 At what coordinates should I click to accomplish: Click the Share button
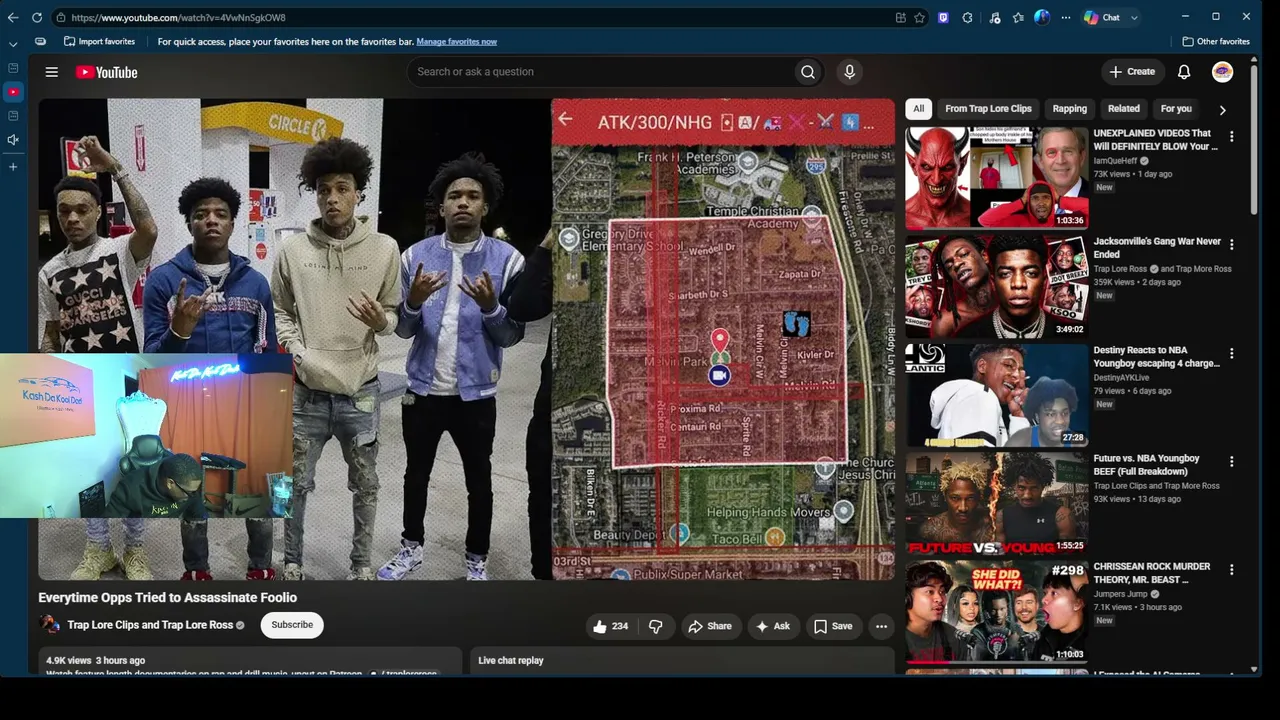coord(710,626)
